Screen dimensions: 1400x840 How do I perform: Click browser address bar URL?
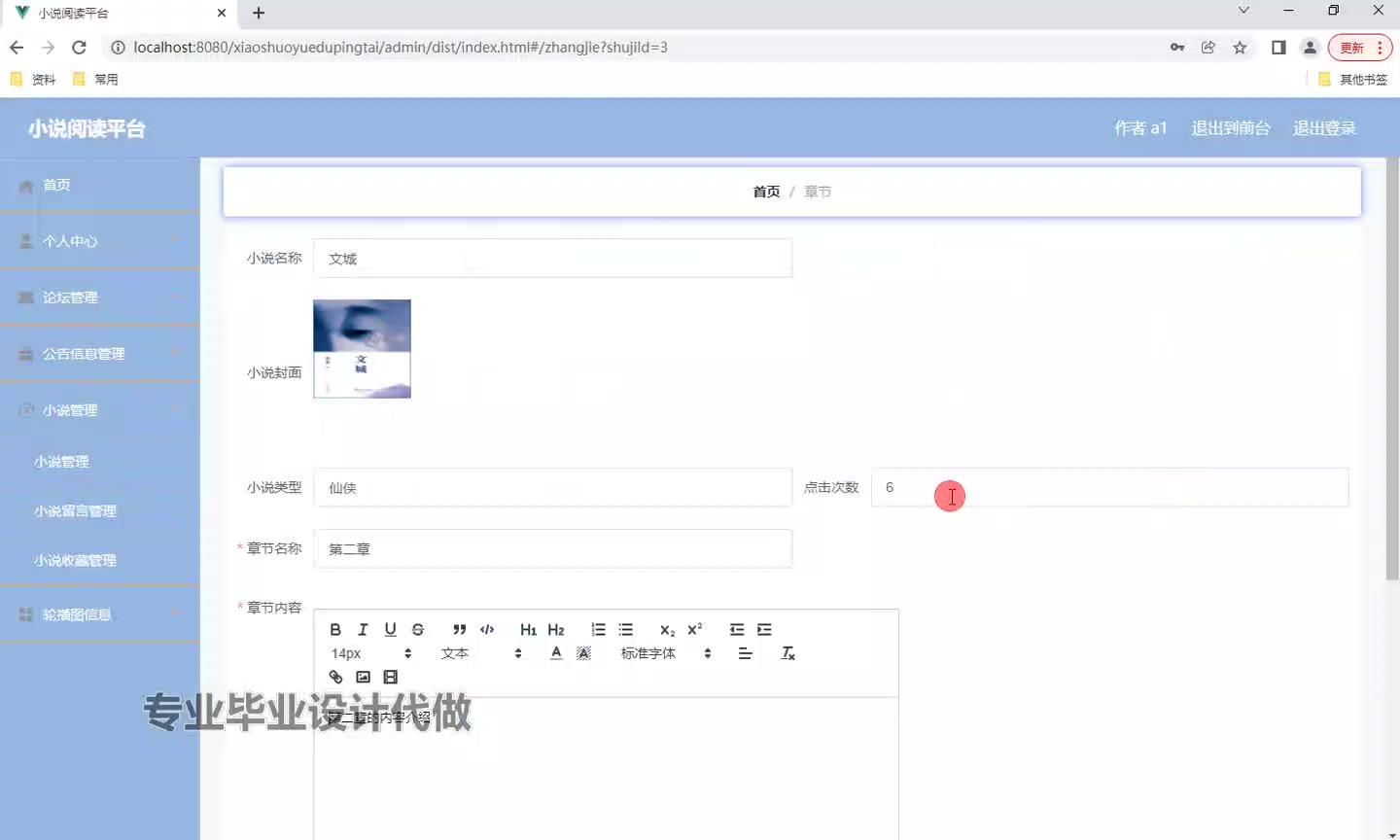(401, 47)
